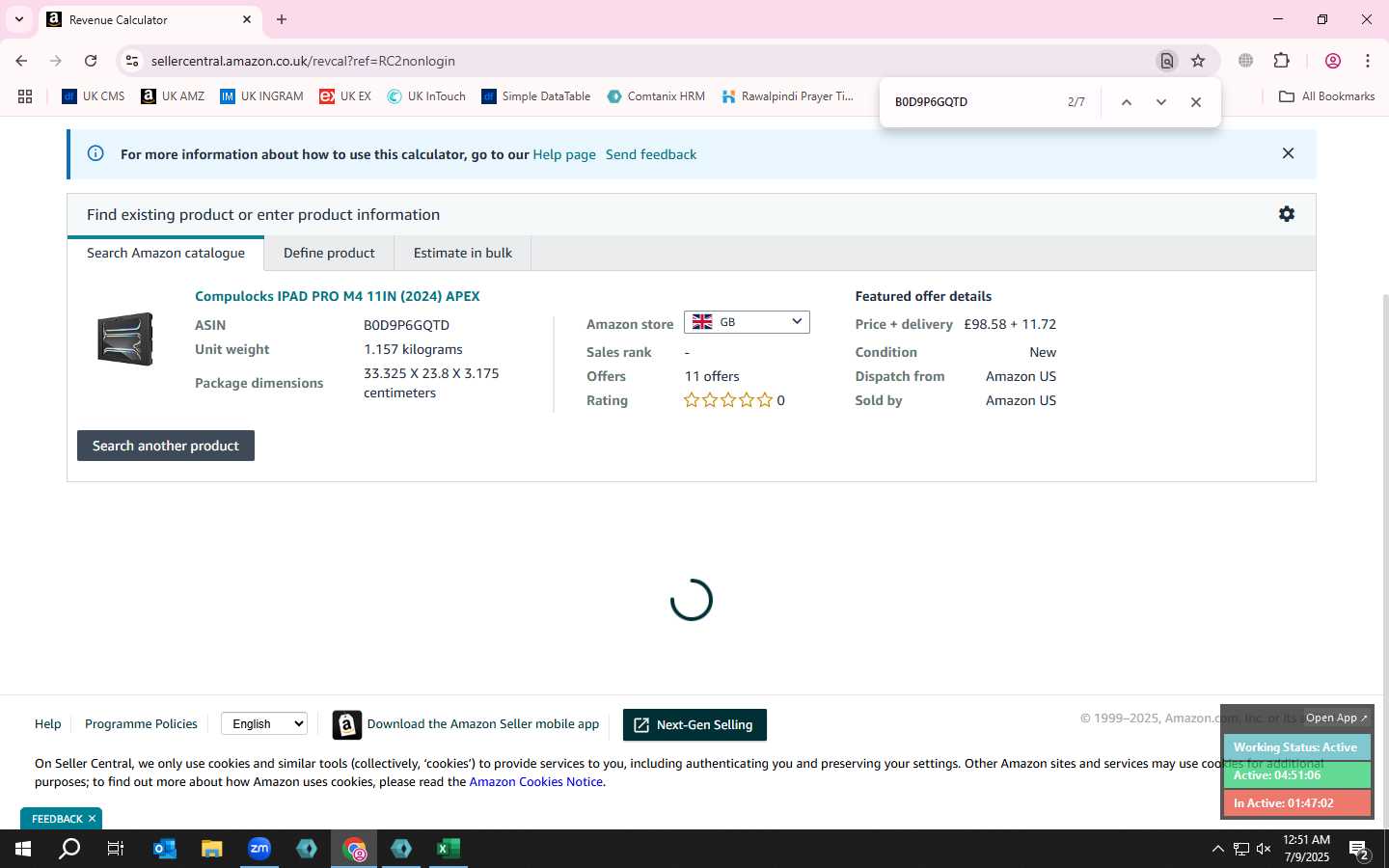This screenshot has height=868, width=1389.
Task: Bookmark this page with the star icon
Action: tap(1198, 61)
